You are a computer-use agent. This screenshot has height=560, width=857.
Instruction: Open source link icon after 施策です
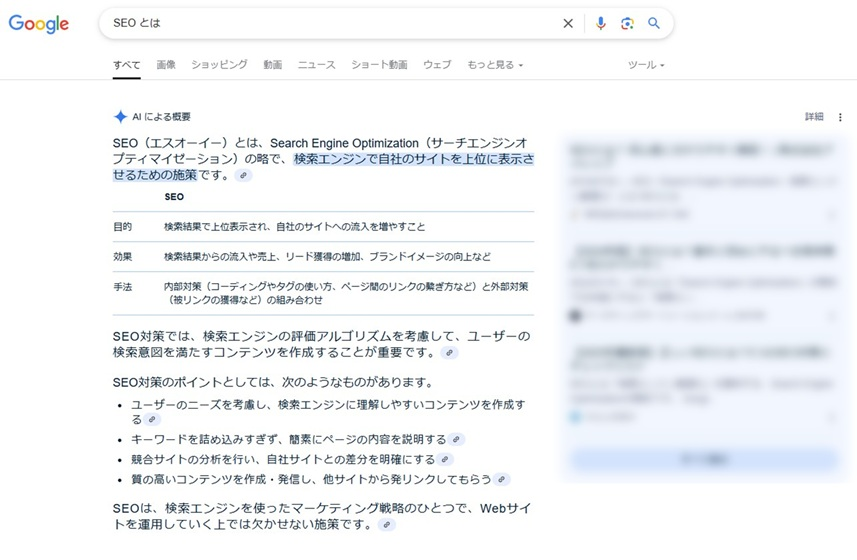pos(243,175)
